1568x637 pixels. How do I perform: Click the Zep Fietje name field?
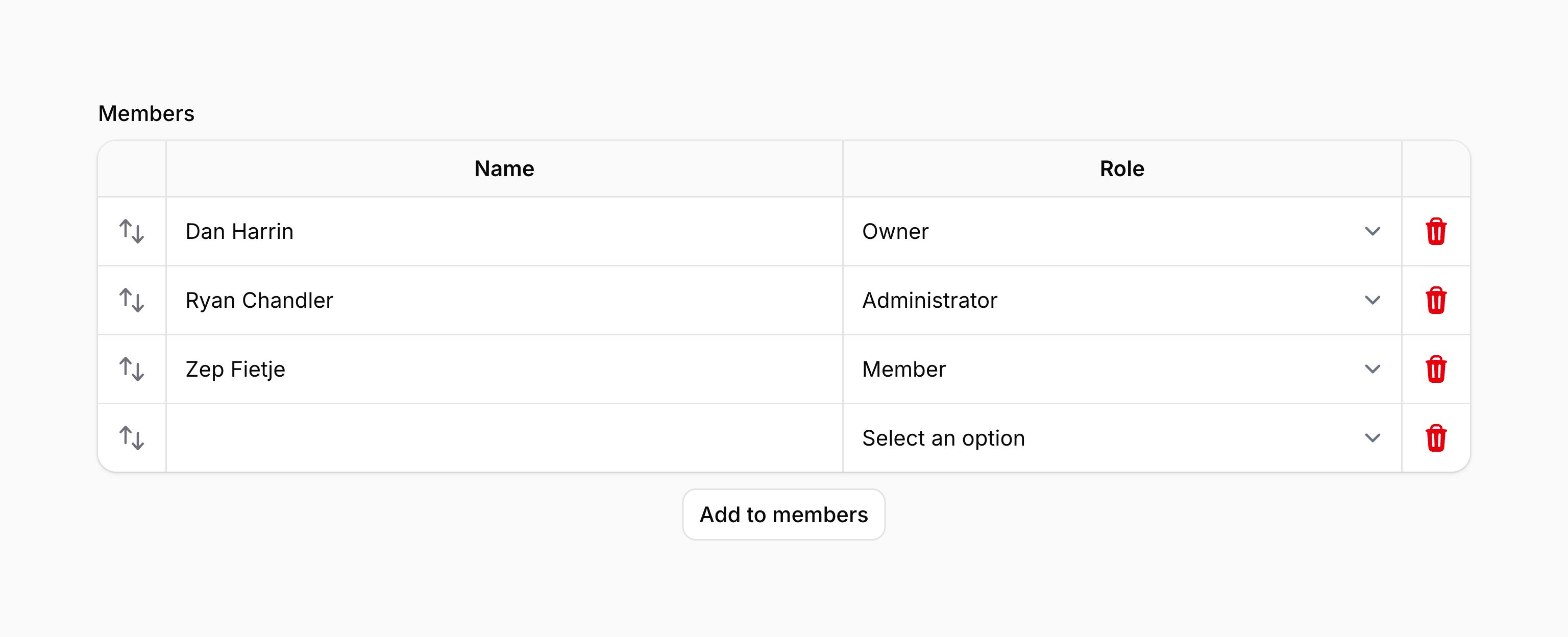[x=504, y=369]
